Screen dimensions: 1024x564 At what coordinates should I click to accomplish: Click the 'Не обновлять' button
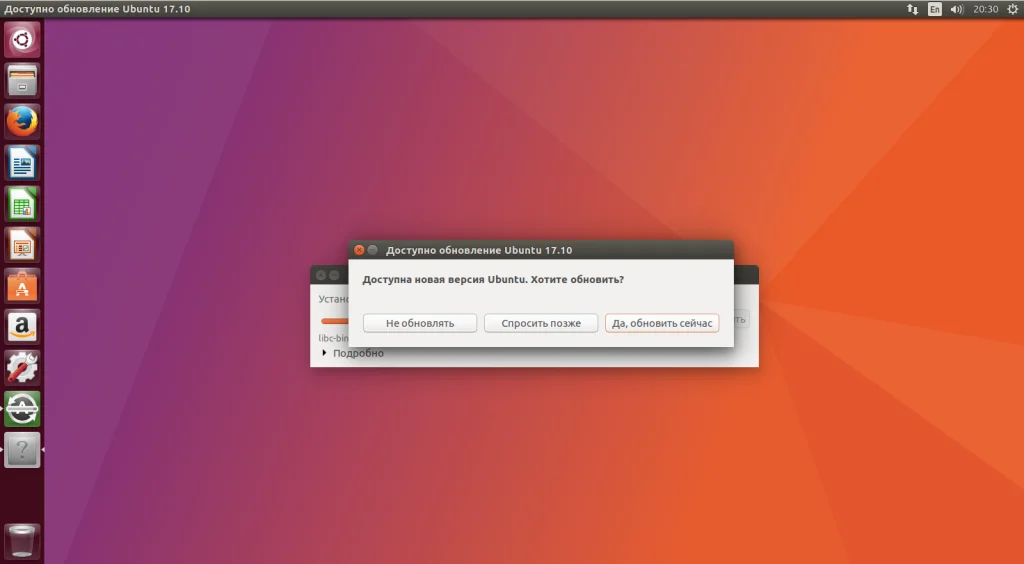click(420, 323)
